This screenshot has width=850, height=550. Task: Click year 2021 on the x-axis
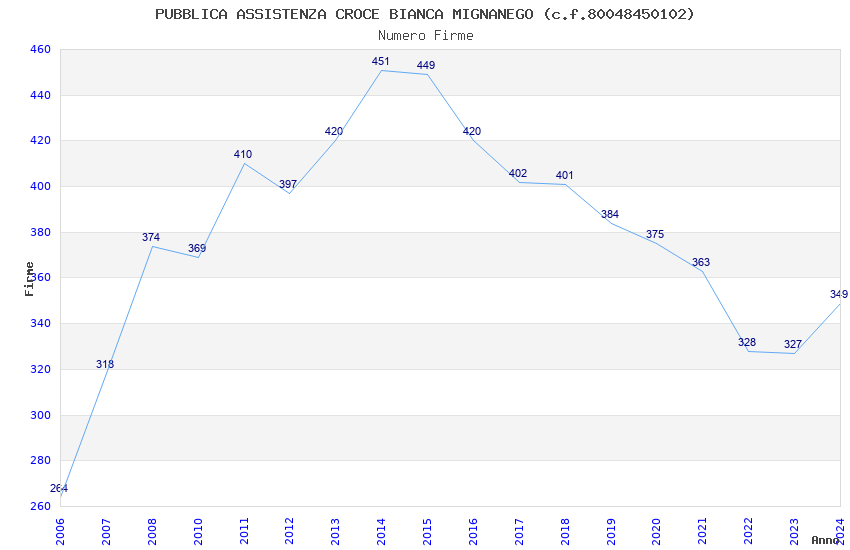[703, 532]
